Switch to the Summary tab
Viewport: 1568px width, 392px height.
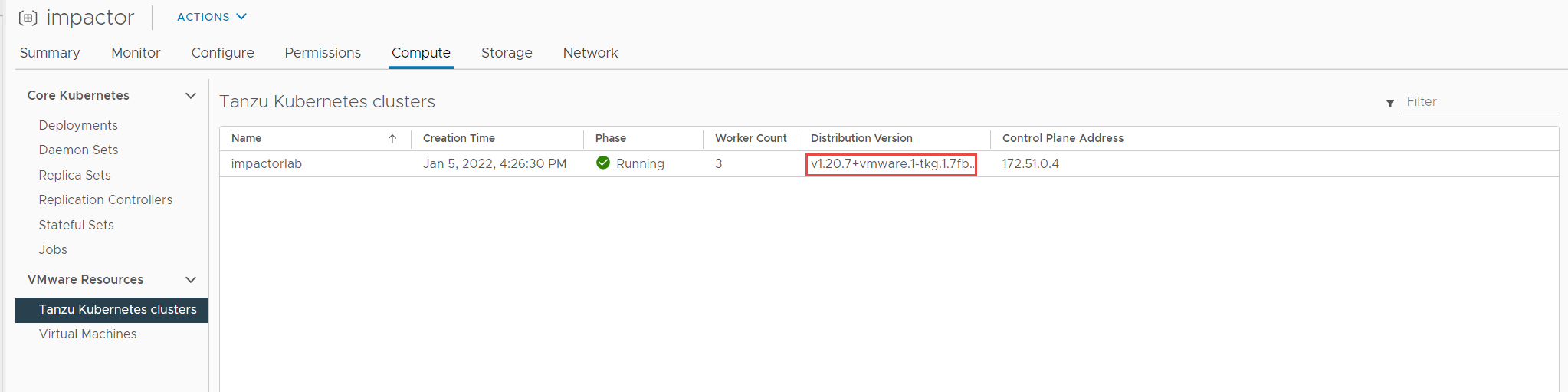pos(50,53)
